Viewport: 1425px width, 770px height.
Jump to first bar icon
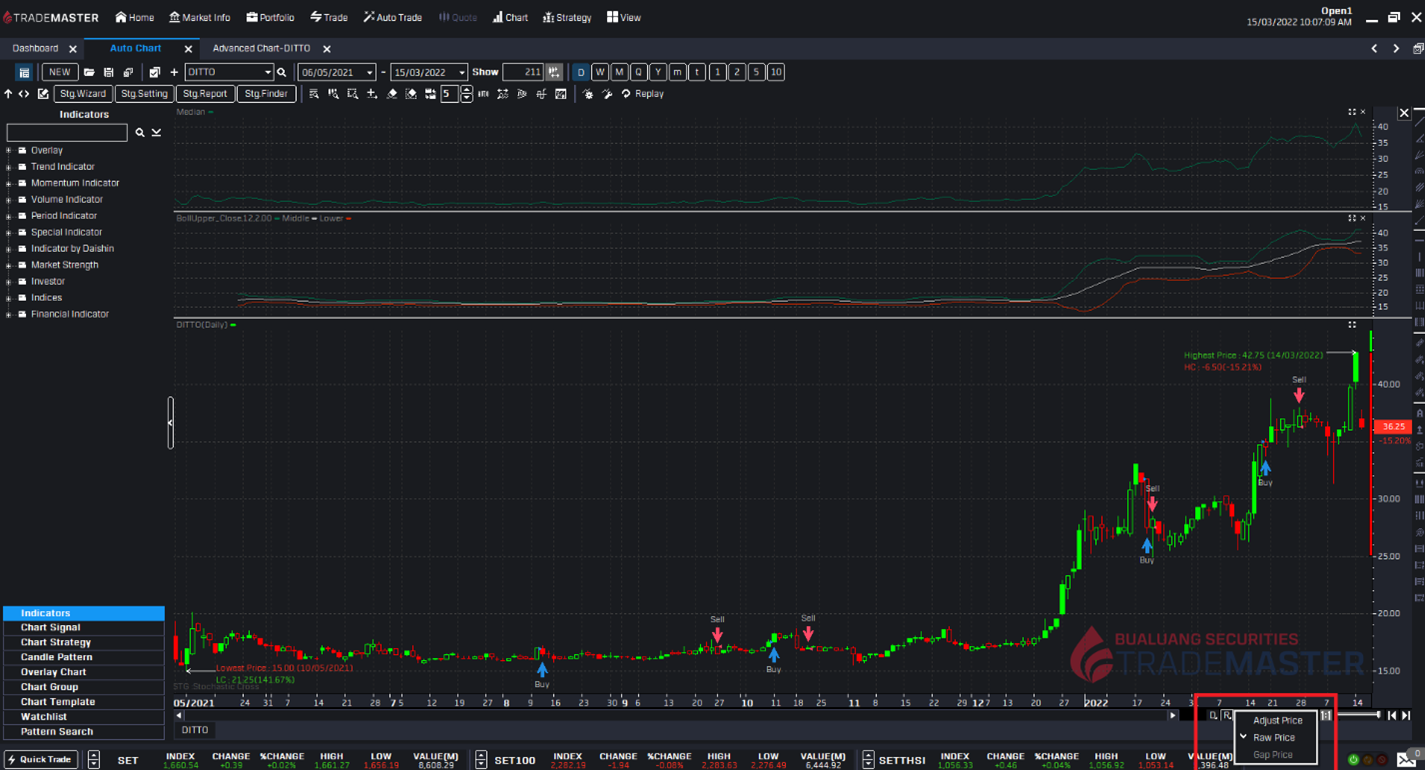coord(1391,715)
